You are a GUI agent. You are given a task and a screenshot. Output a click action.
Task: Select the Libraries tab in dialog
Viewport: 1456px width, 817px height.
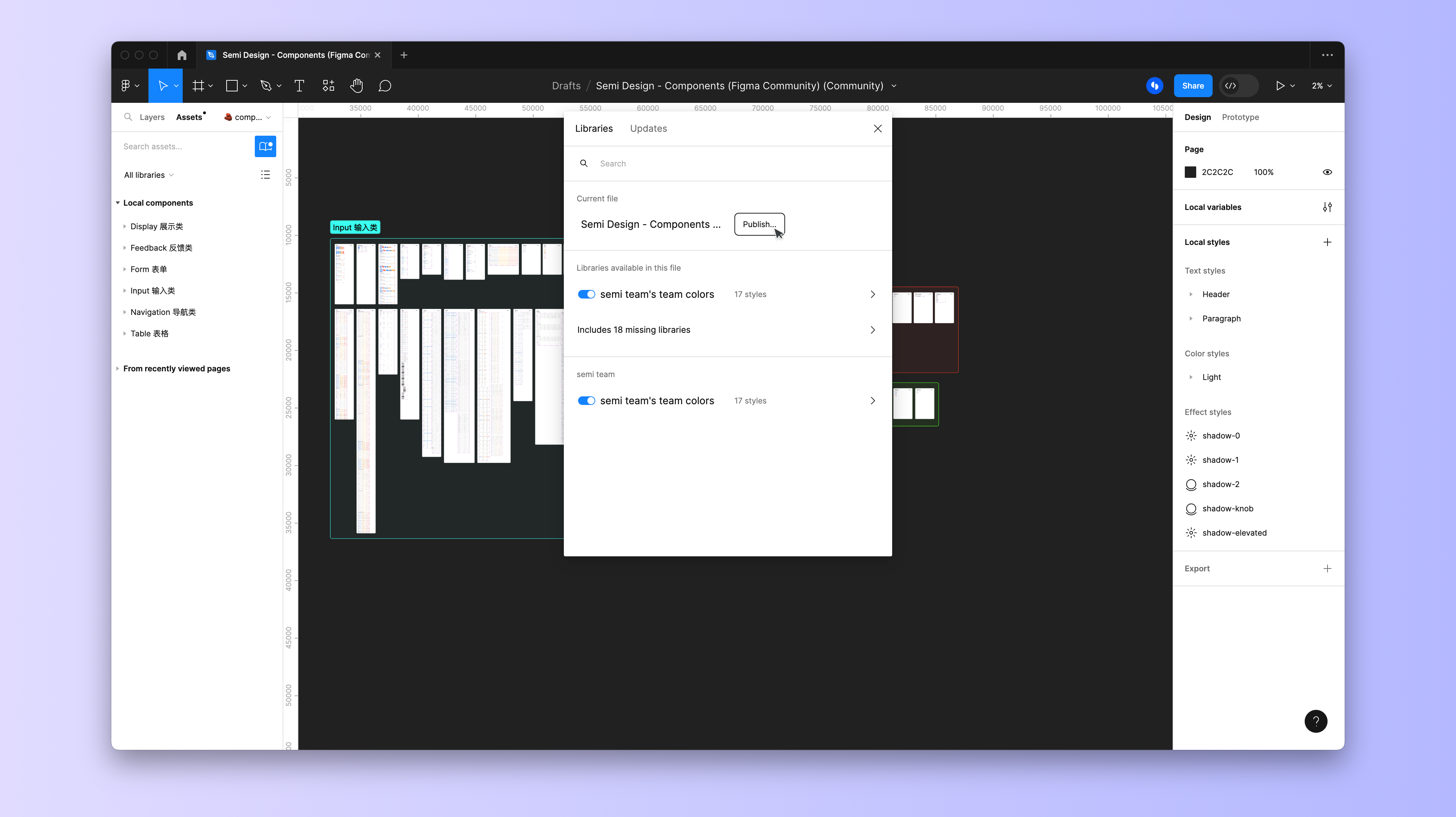[x=593, y=128]
